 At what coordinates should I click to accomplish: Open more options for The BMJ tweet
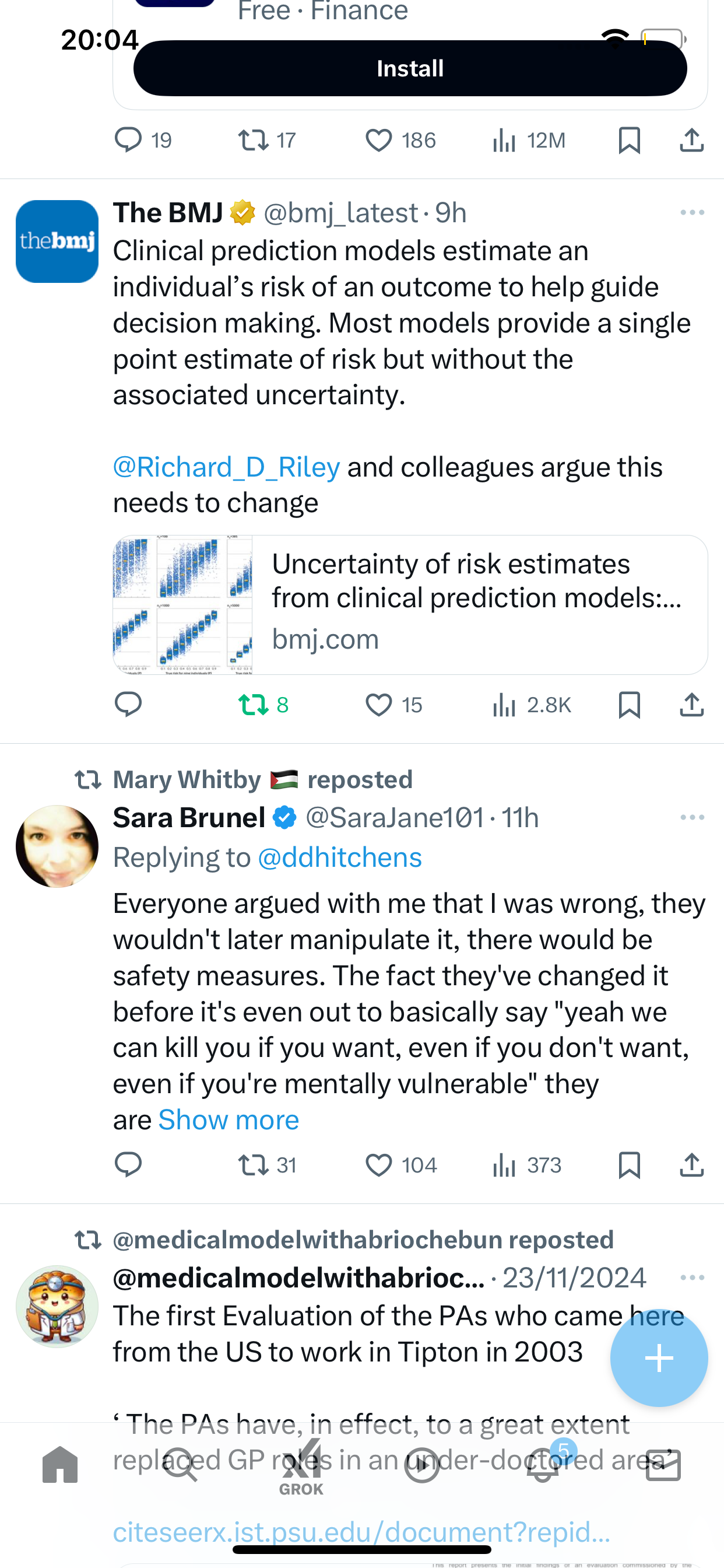pos(693,212)
